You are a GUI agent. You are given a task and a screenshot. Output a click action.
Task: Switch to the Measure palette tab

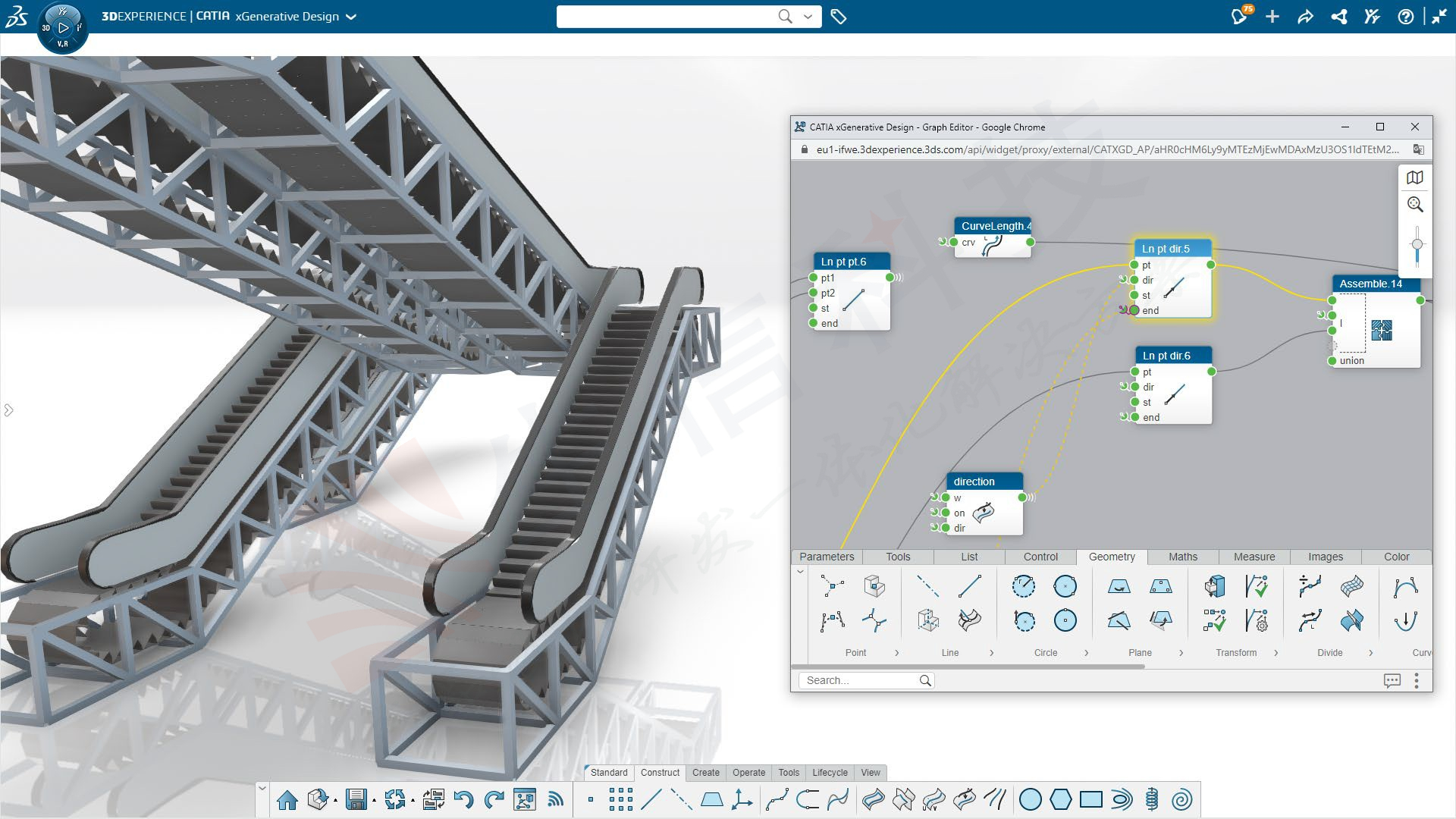click(1254, 557)
